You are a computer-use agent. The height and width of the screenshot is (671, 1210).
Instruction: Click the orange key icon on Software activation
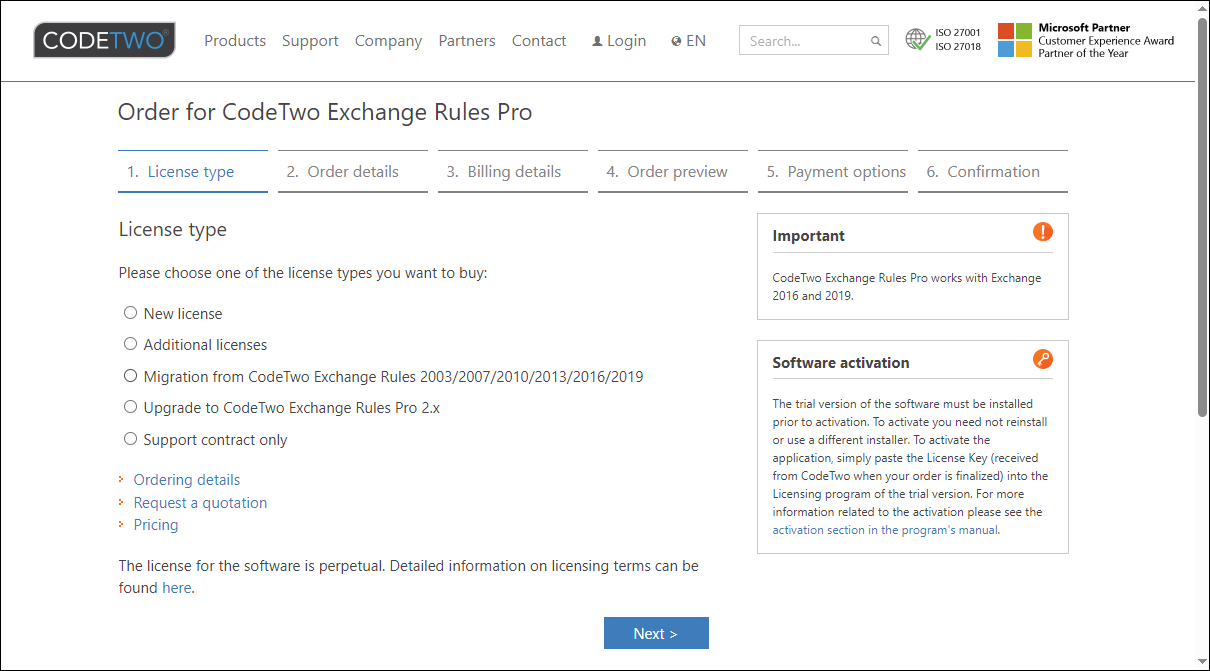click(x=1043, y=359)
